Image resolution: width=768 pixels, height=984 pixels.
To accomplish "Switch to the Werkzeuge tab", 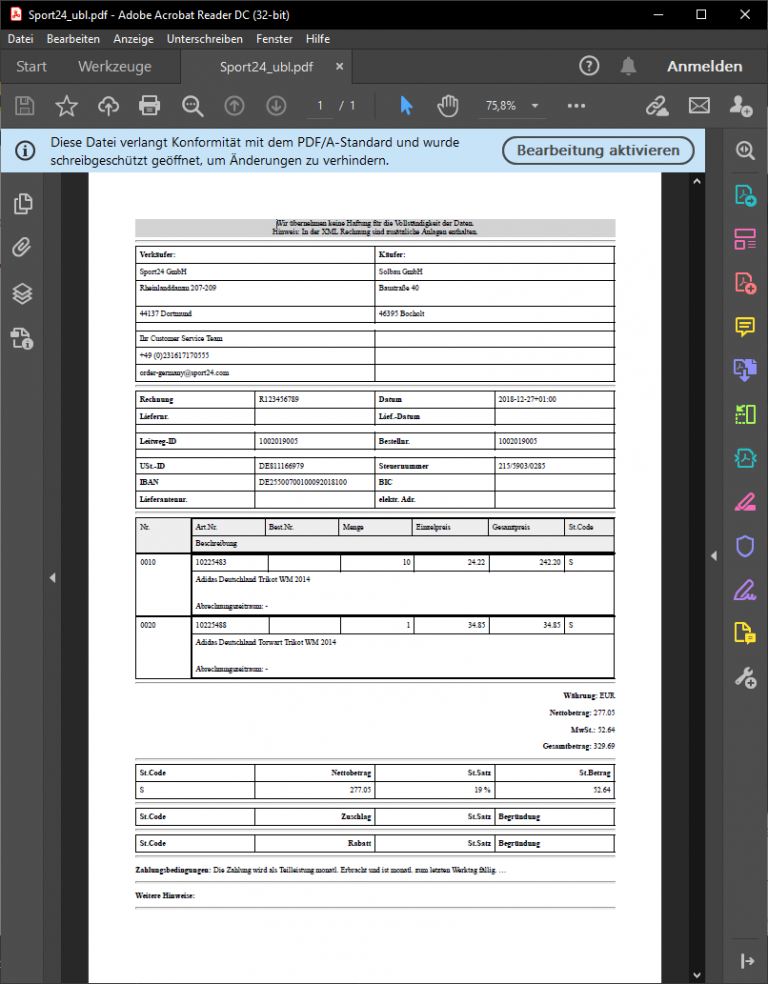I will tap(115, 67).
